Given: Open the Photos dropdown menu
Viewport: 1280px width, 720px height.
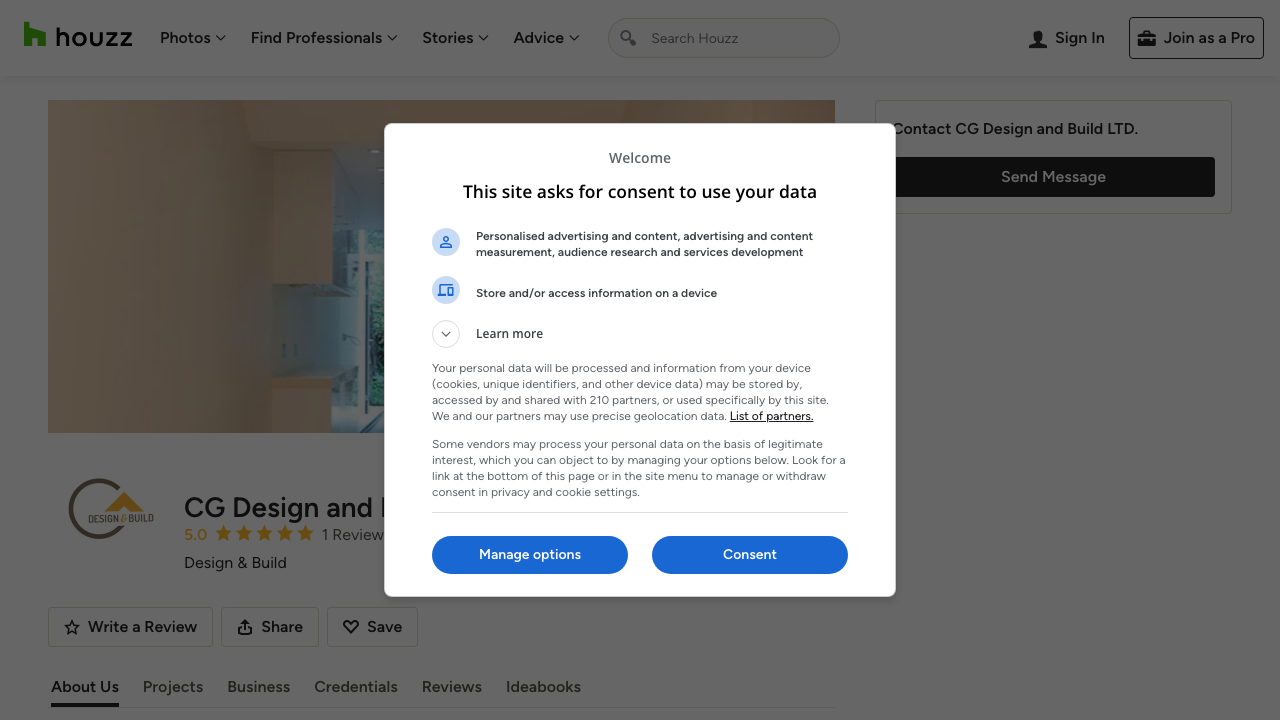Looking at the screenshot, I should click(193, 38).
